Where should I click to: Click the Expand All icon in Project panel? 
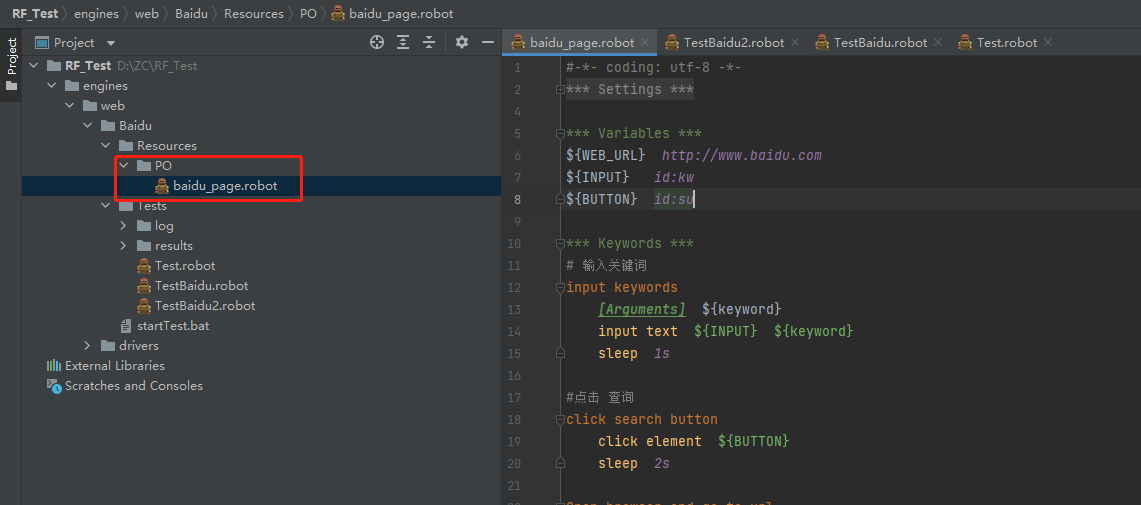click(x=403, y=42)
